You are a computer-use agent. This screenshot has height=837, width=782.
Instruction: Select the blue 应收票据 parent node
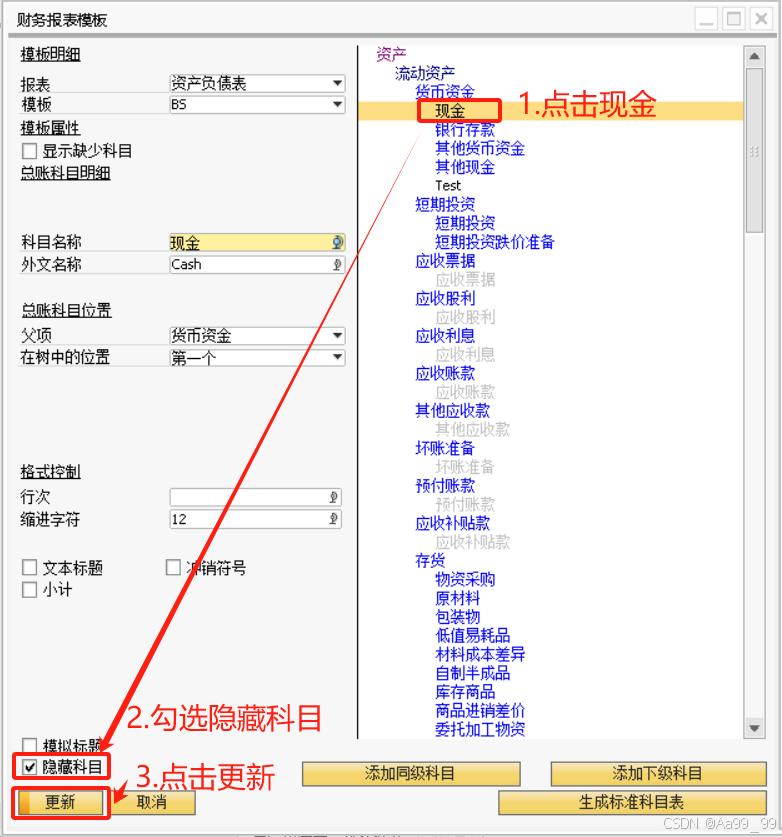coord(445,261)
